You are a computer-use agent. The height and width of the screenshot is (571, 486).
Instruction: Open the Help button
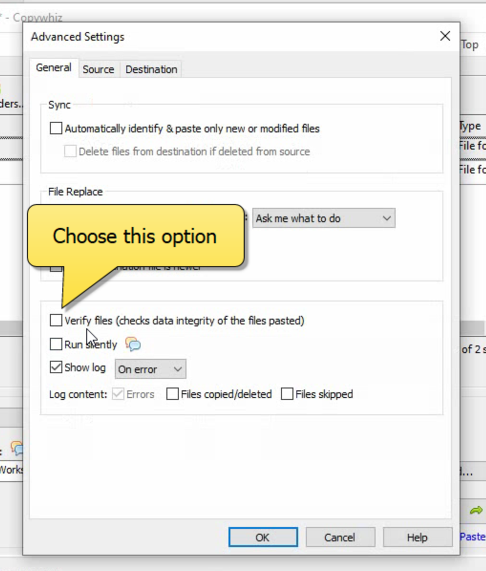tap(417, 537)
